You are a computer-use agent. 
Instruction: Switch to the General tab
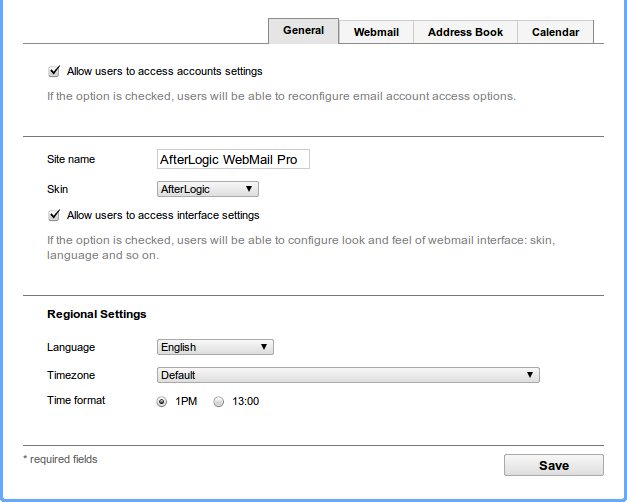click(303, 31)
